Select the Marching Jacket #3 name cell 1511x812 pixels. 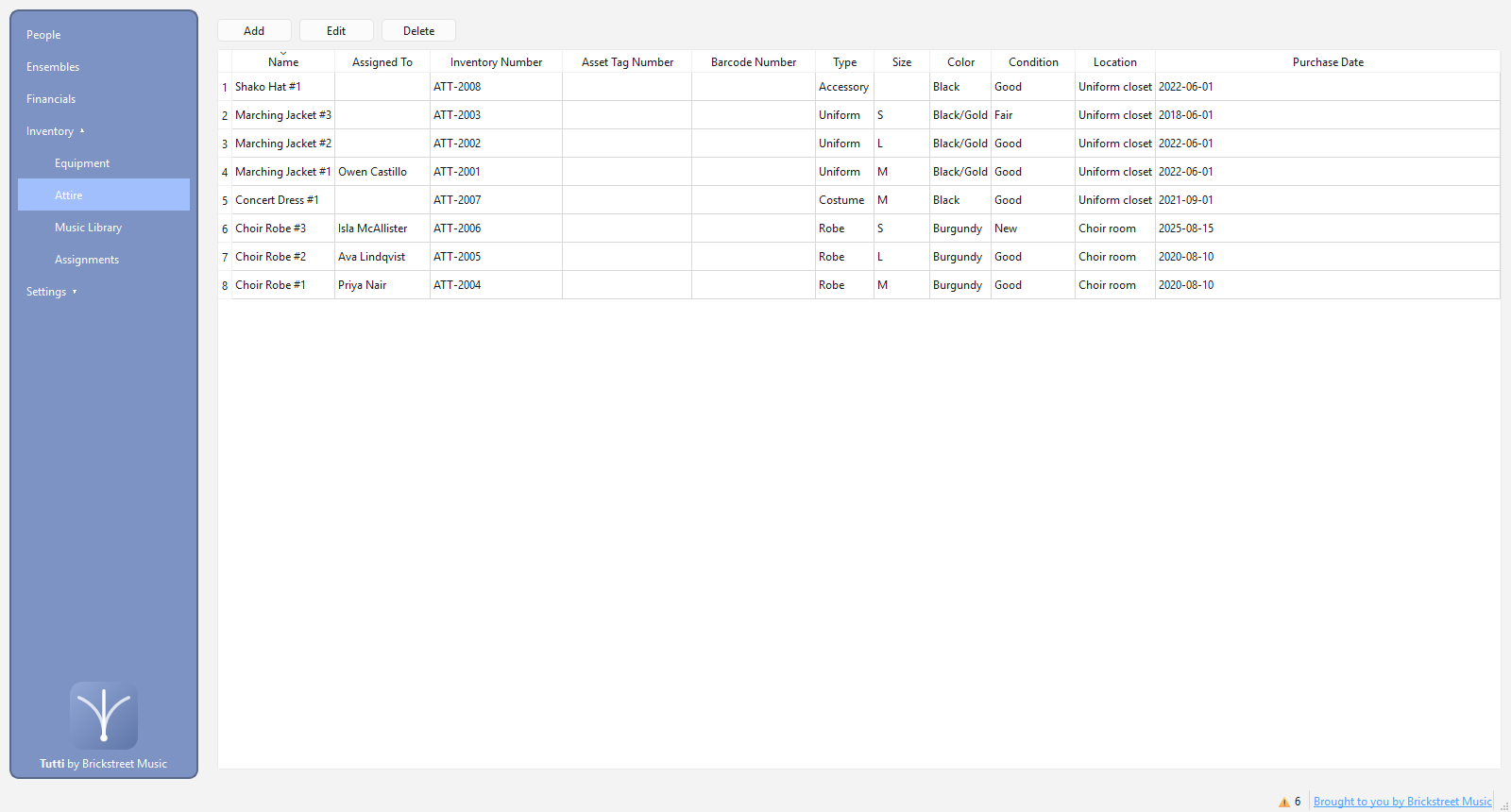283,115
